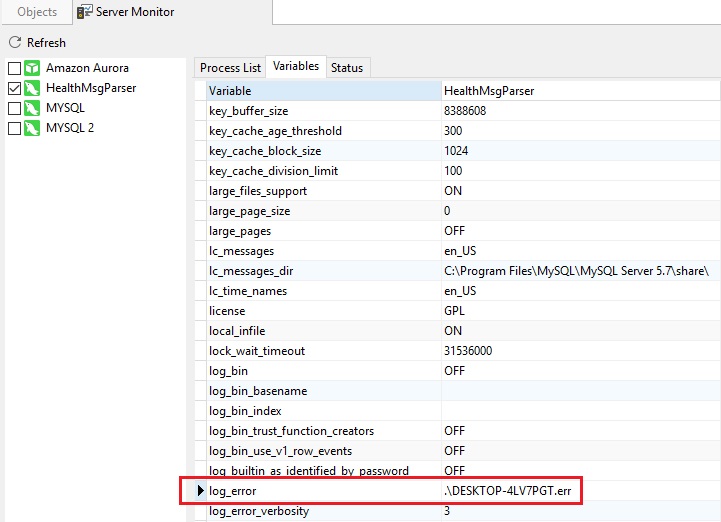Click the key_cache_division_limit value 100
721x522 pixels.
tap(453, 171)
